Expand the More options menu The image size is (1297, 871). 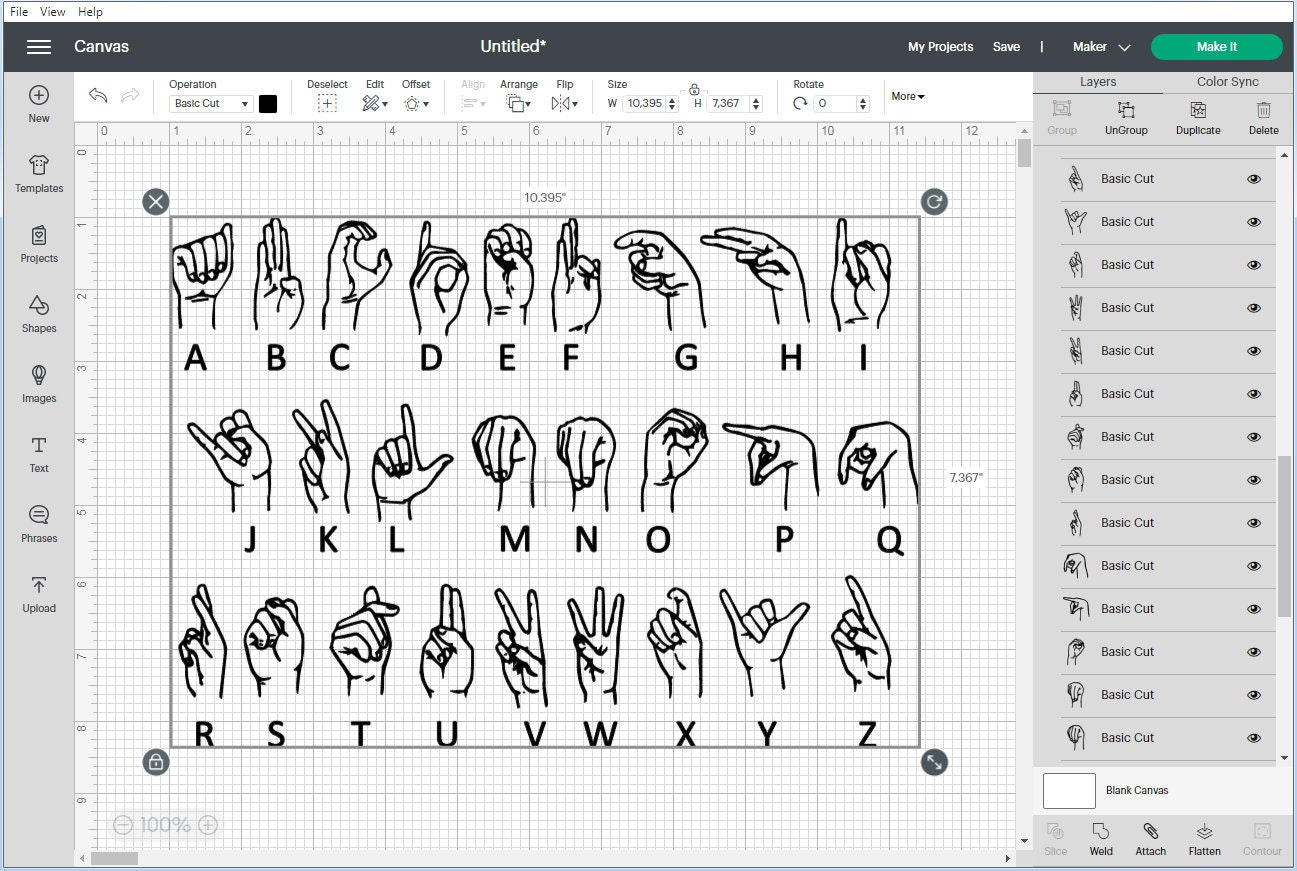tap(906, 96)
